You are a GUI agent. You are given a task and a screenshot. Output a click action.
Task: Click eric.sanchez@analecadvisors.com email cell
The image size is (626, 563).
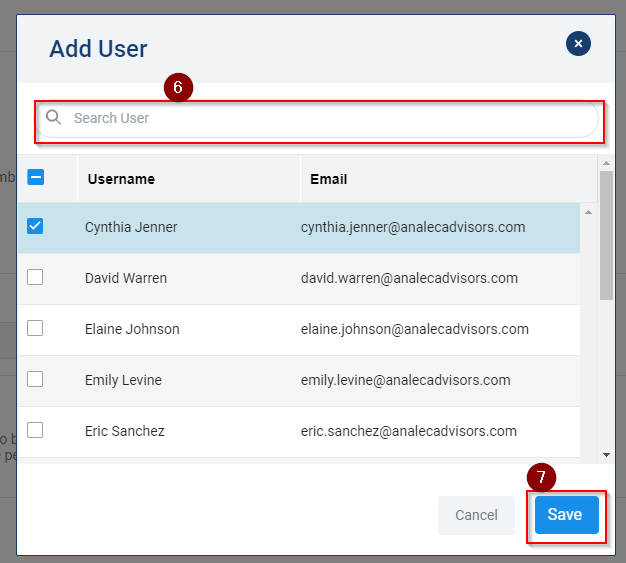pos(409,431)
